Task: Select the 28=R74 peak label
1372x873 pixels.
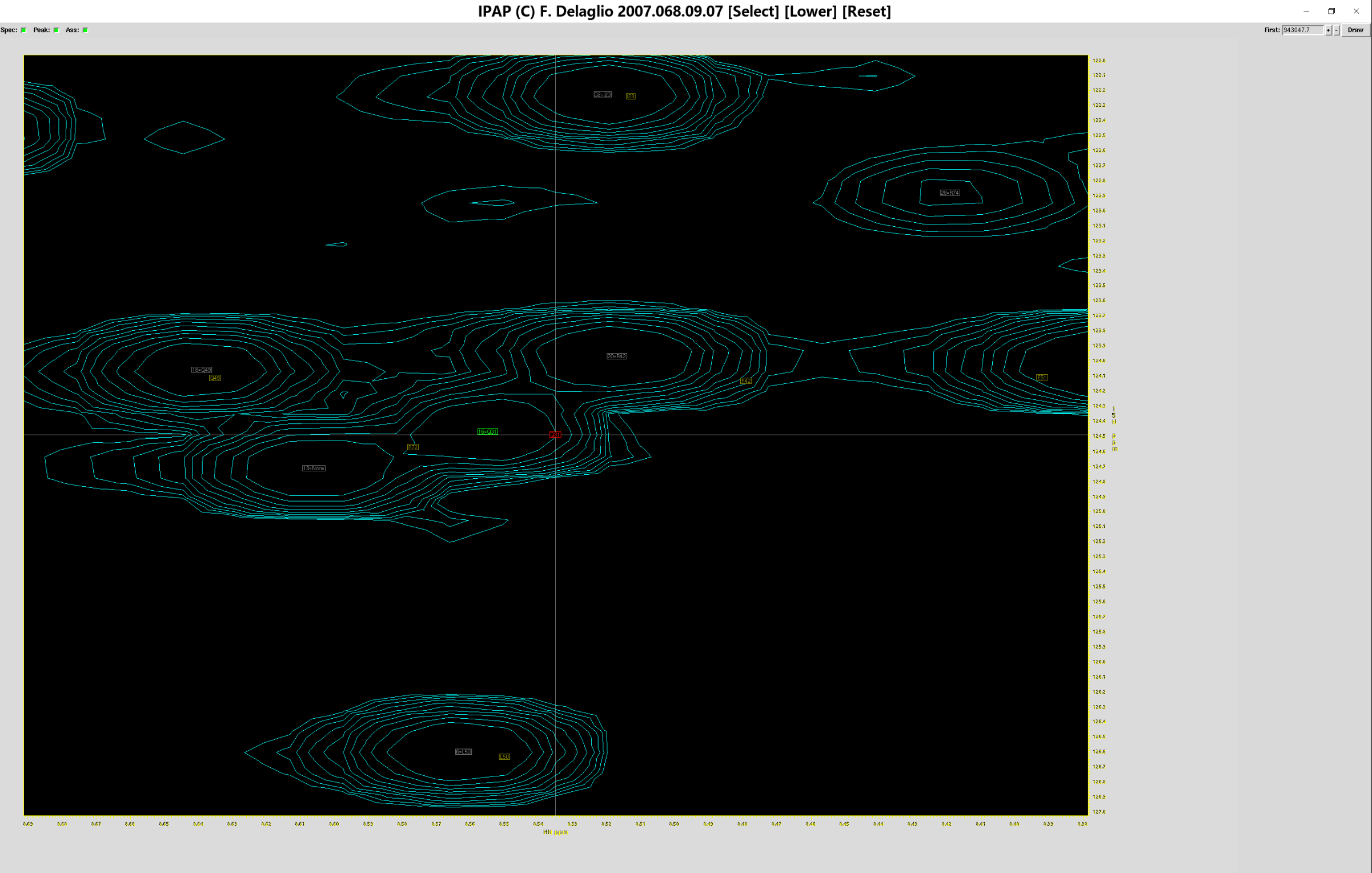Action: coord(950,193)
